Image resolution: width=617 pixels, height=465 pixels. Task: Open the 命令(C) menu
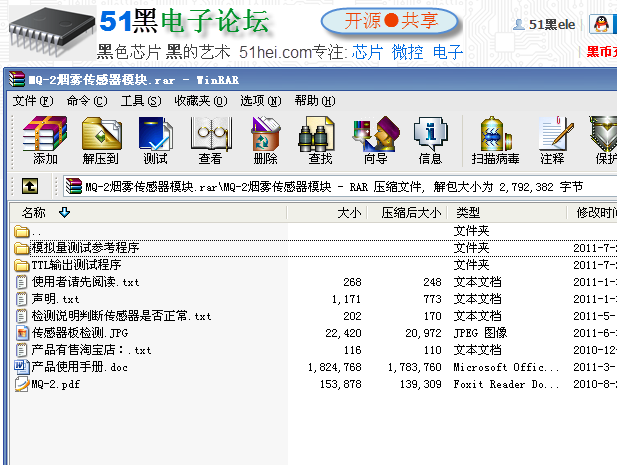coord(87,101)
